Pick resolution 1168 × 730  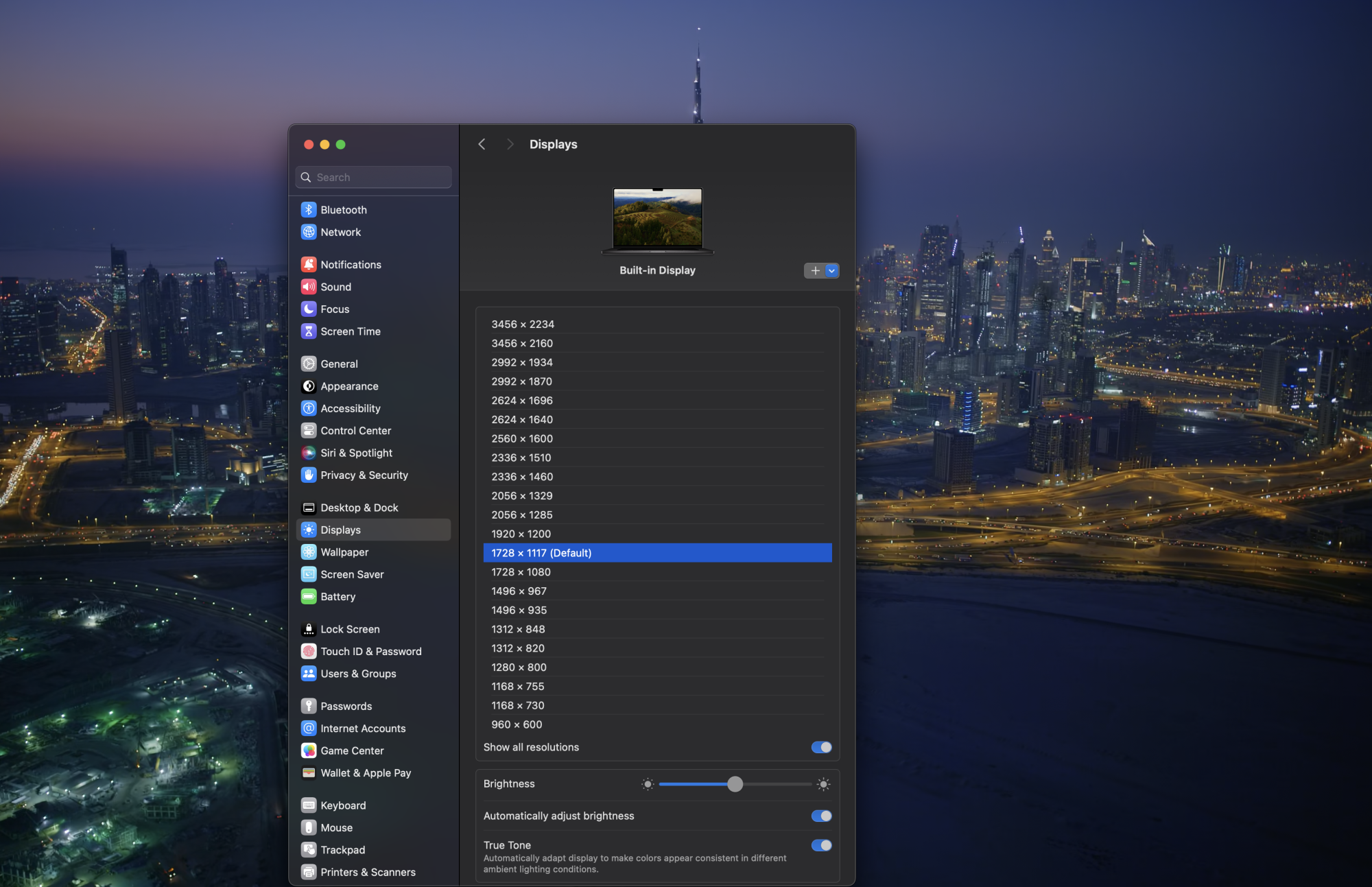click(657, 705)
